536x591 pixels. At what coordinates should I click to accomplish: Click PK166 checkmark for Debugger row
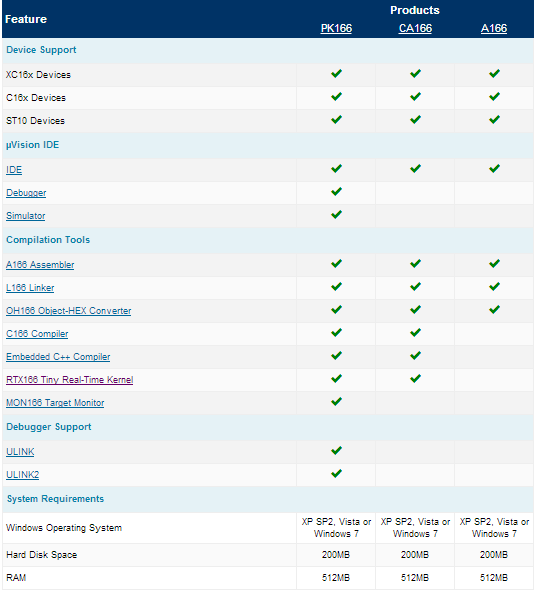point(336,191)
